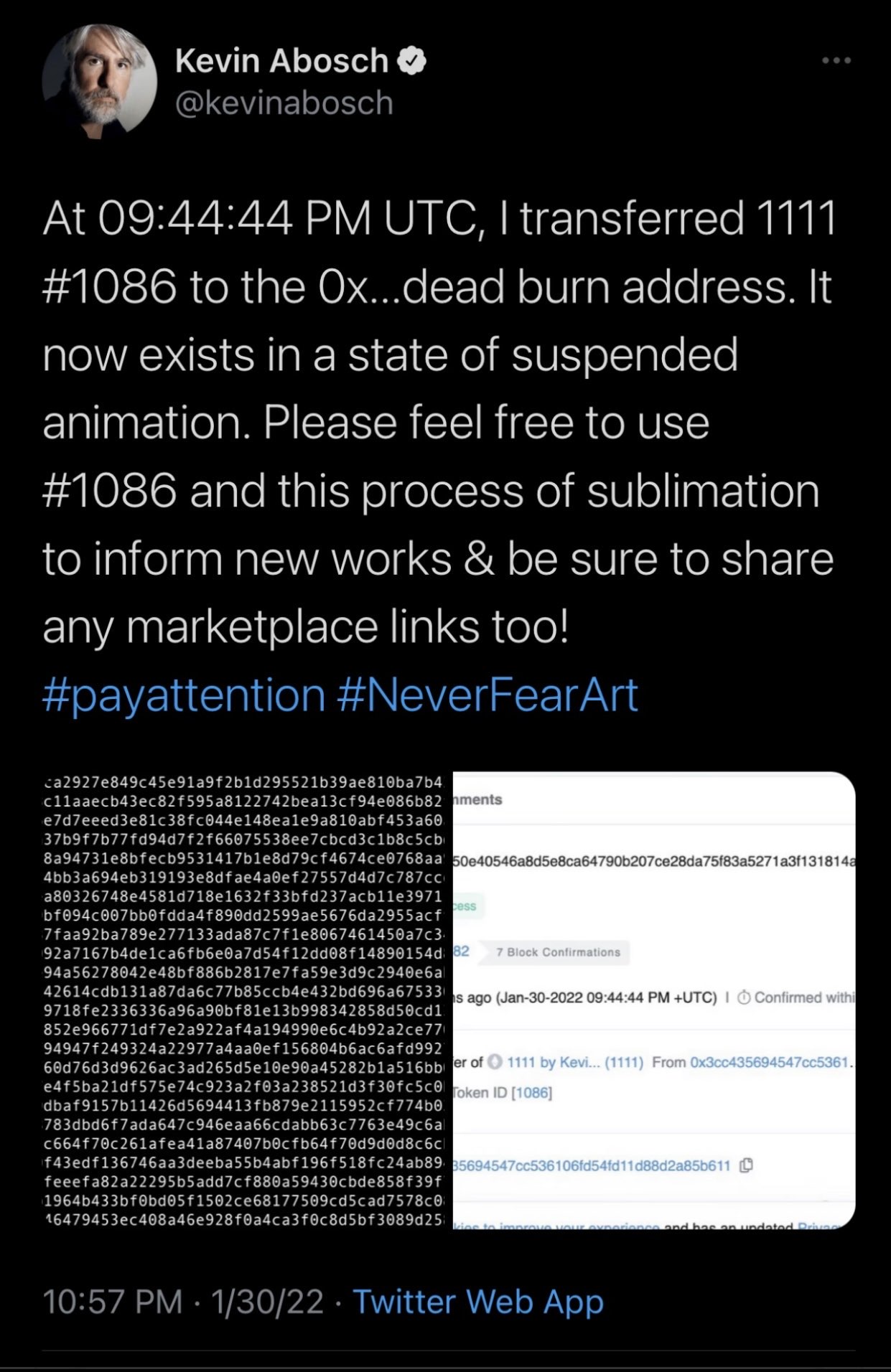Open Token ID 1086 link
The image size is (891, 1372).
coord(533,1092)
